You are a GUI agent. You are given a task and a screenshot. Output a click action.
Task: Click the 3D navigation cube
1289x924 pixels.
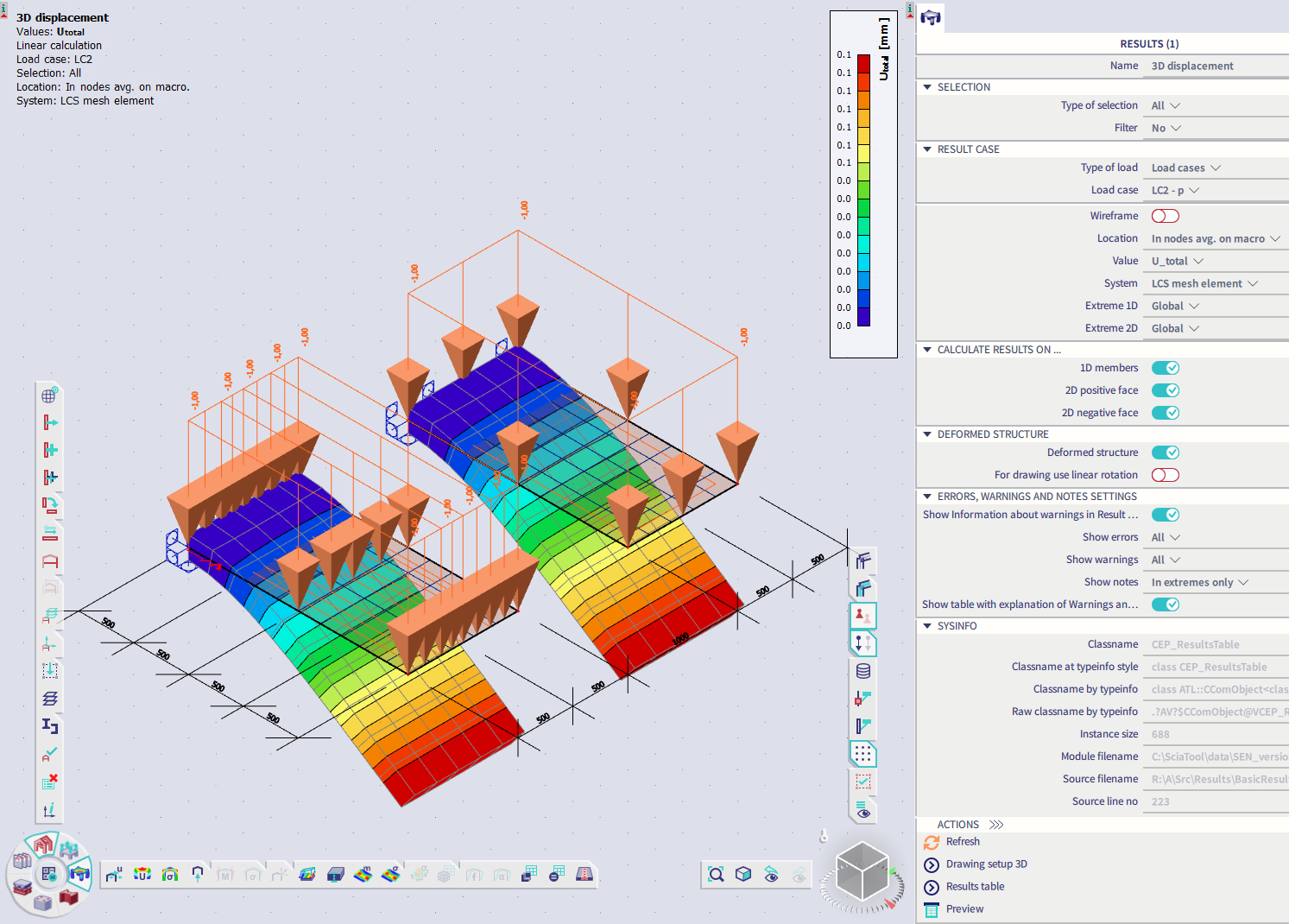pos(862,872)
